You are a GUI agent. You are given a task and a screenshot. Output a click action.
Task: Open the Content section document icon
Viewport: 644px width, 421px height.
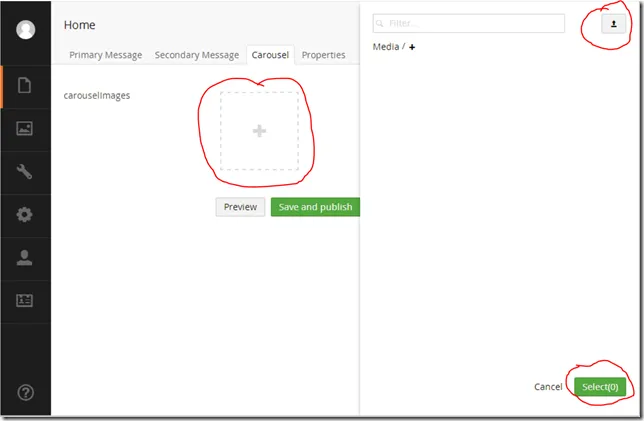pyautogui.click(x=26, y=85)
